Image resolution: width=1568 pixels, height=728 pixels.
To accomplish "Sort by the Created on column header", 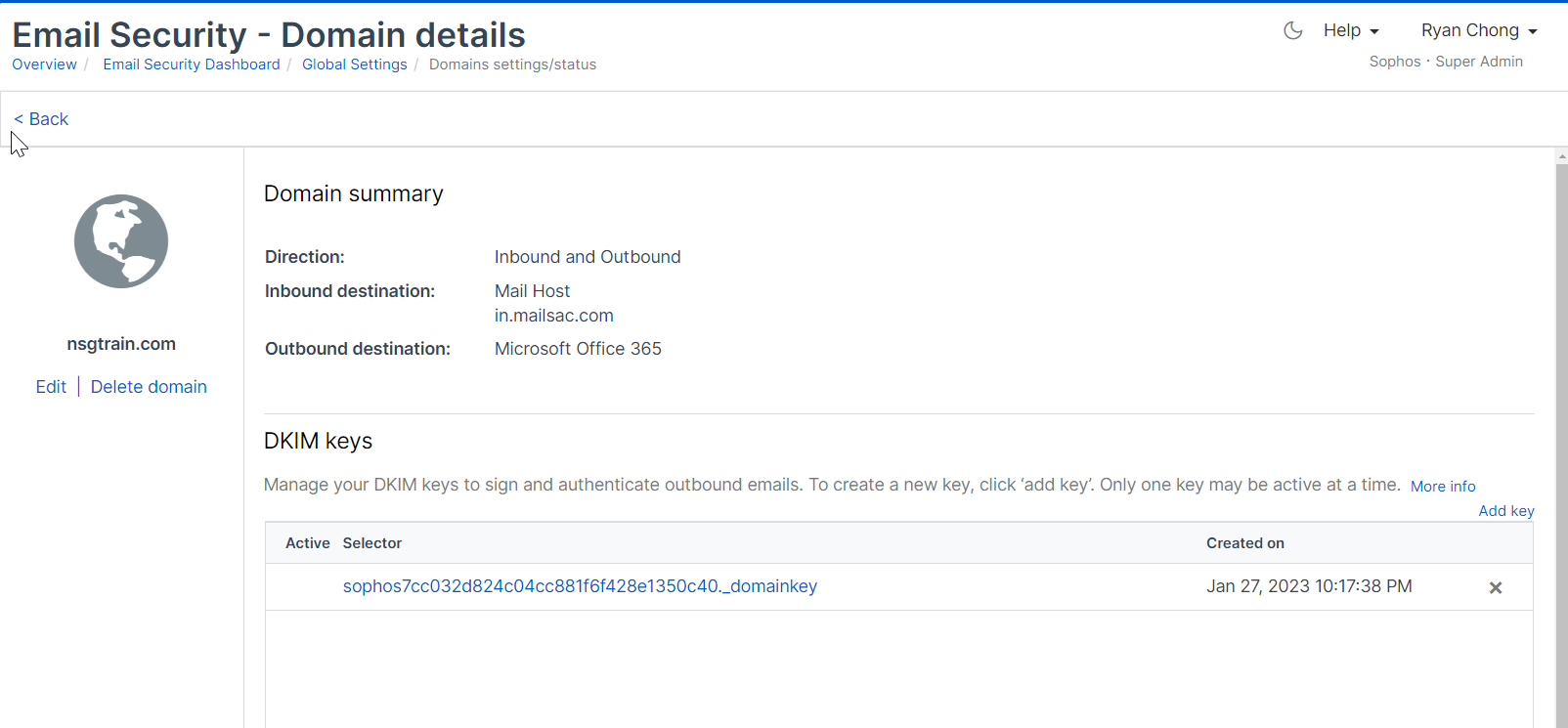I will click(x=1244, y=543).
